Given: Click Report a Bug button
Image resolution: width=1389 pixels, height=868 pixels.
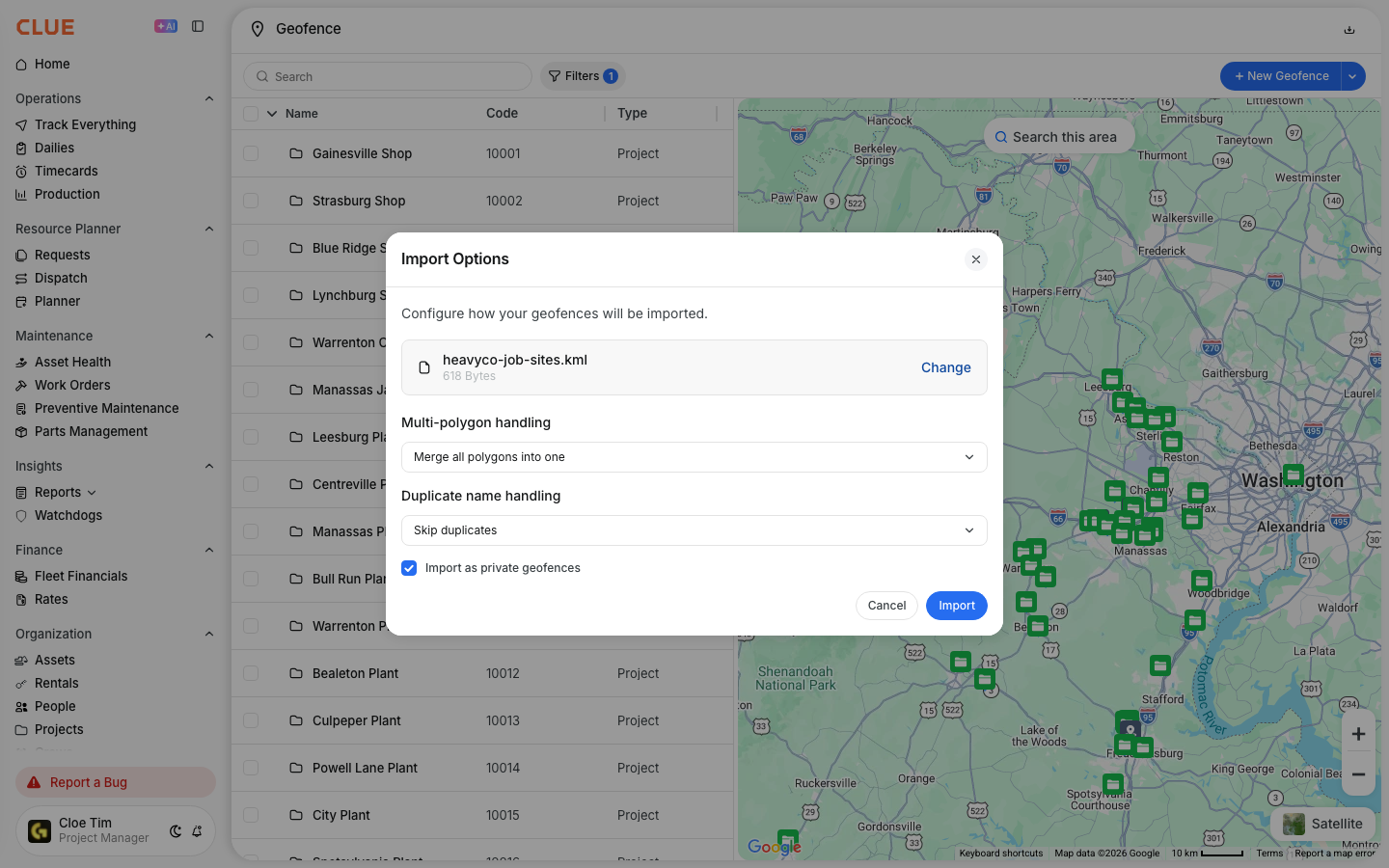Looking at the screenshot, I should pyautogui.click(x=116, y=782).
